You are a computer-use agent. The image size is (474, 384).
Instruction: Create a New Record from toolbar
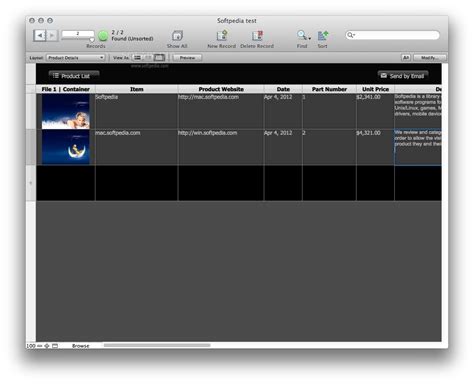coord(222,35)
